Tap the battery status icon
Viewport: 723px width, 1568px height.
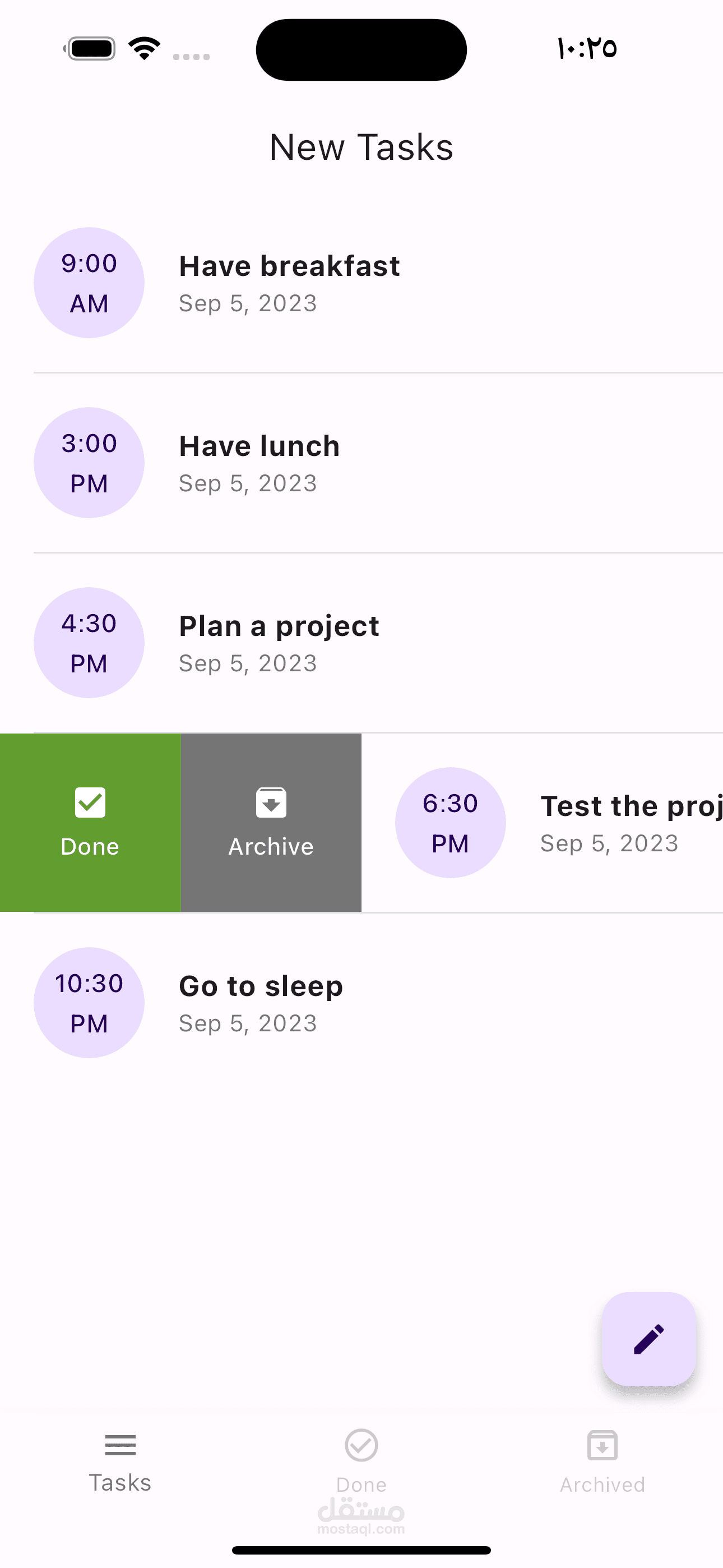(91, 49)
